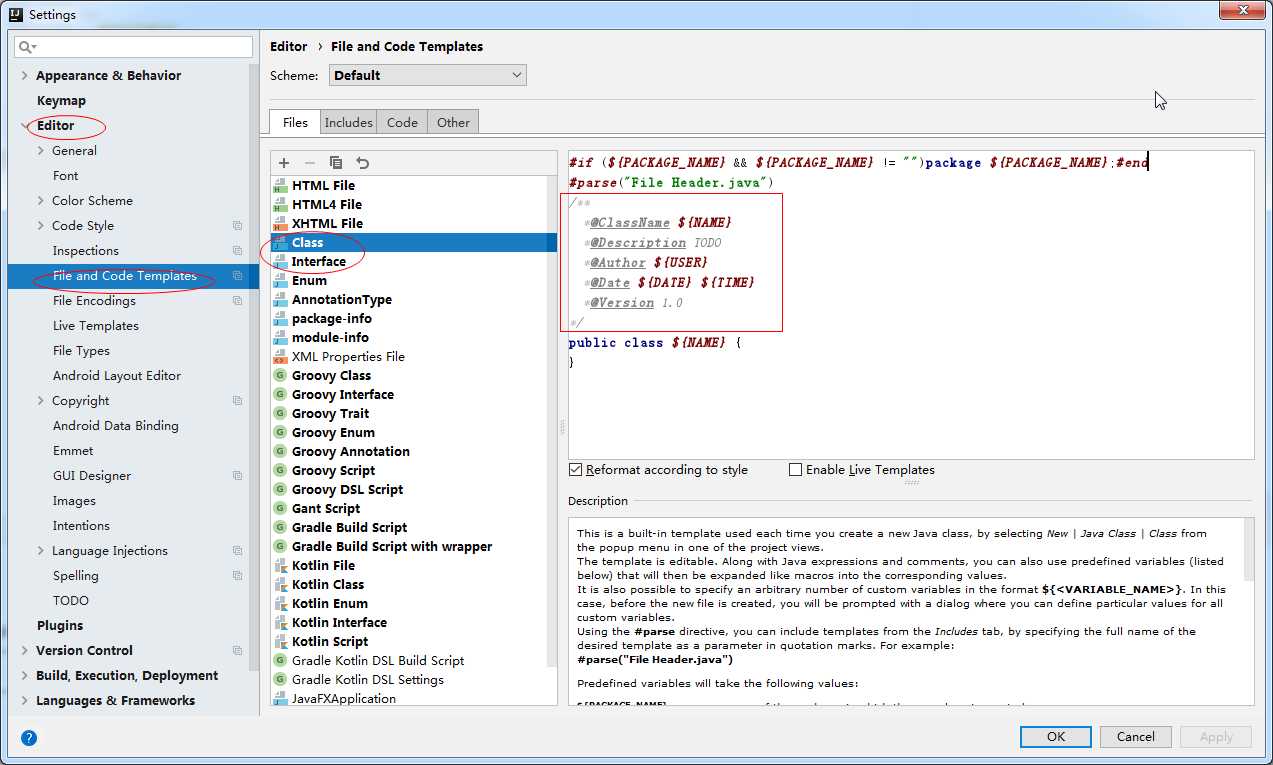Enable Live Templates checkbox
The width and height of the screenshot is (1273, 765).
coord(796,469)
